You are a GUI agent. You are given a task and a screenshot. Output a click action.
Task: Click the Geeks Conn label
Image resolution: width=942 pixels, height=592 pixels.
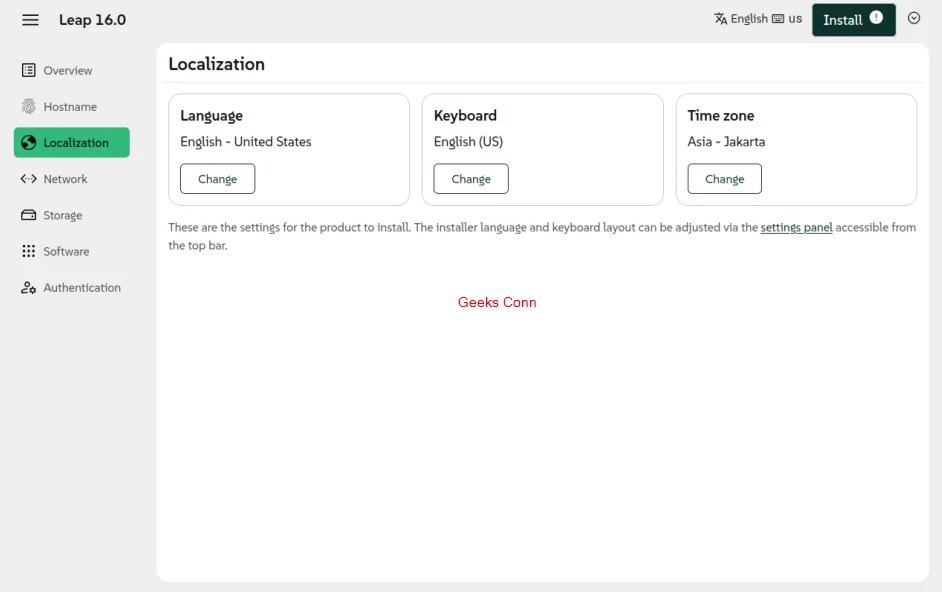click(497, 302)
